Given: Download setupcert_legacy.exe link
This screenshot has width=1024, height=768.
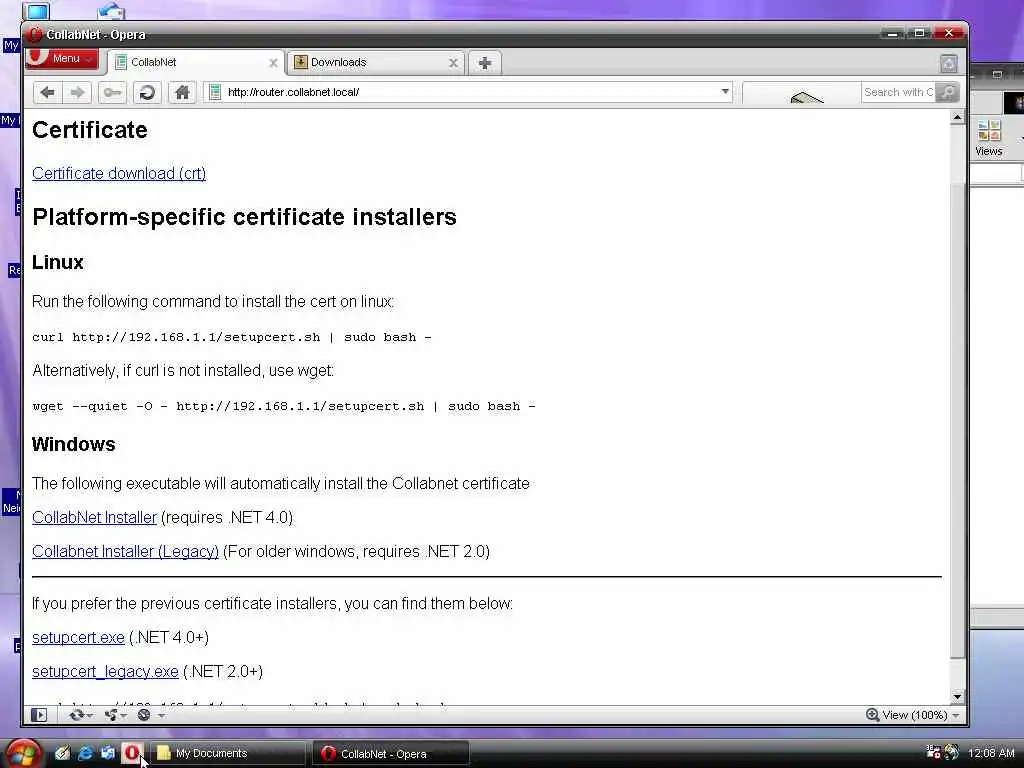Looking at the screenshot, I should point(105,671).
